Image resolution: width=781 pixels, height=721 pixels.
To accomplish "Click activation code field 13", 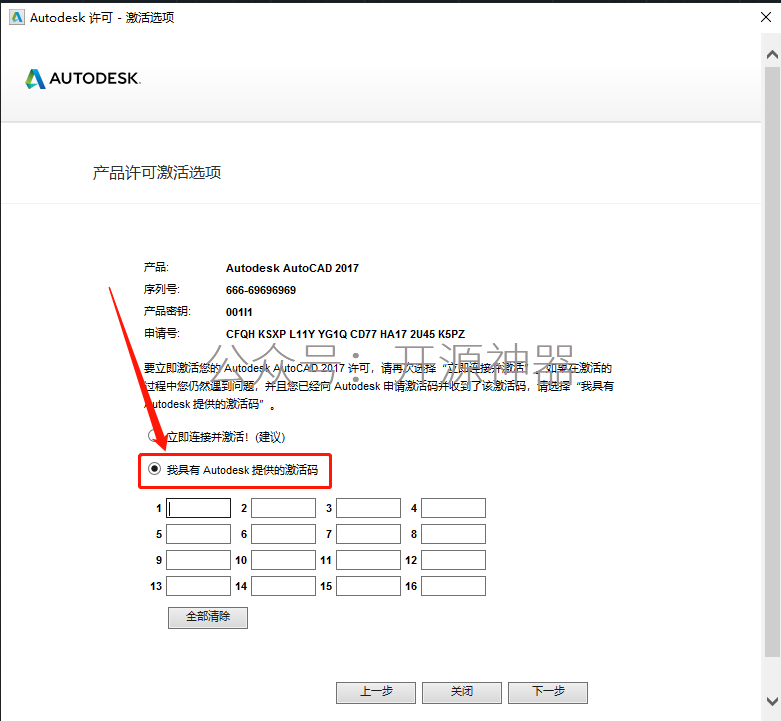I will pos(198,586).
